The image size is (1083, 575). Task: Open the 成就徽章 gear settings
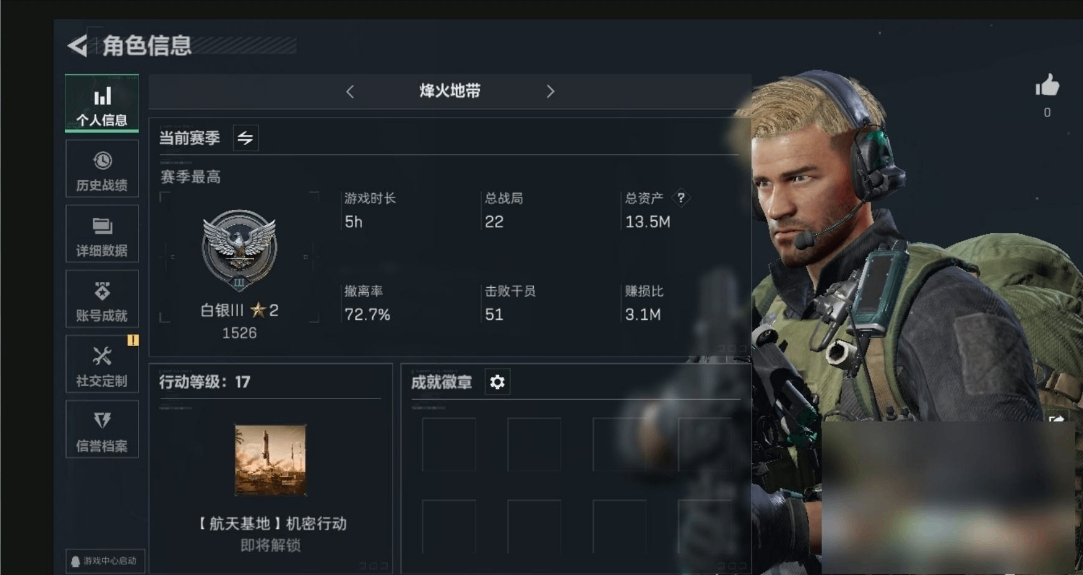click(x=497, y=382)
